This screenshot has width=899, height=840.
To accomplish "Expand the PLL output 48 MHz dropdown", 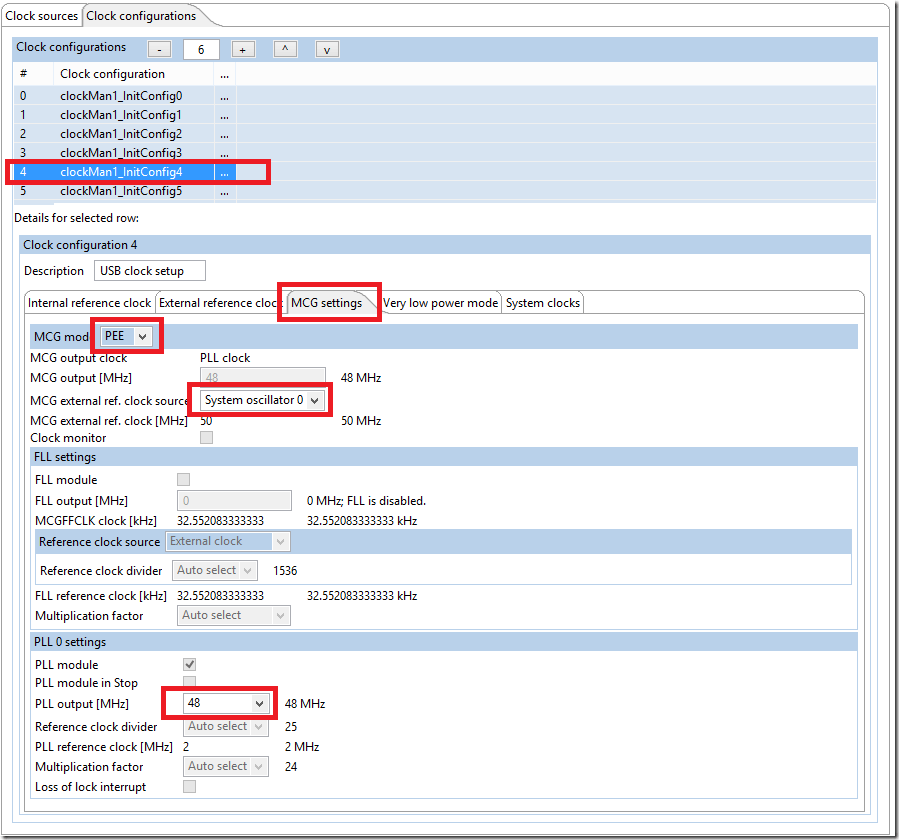I will [x=228, y=704].
